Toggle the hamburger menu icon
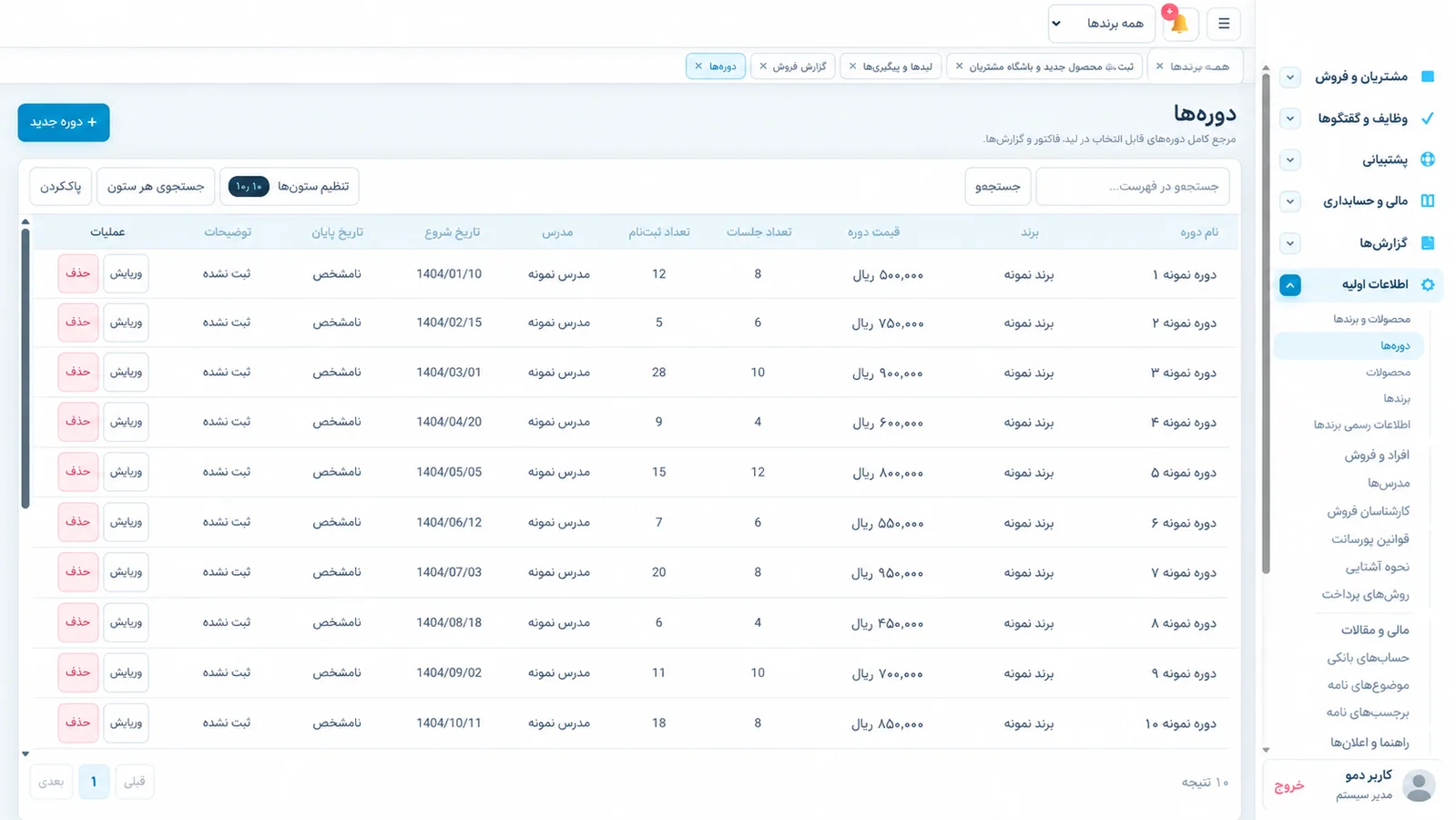Image resolution: width=1456 pixels, height=820 pixels. (1224, 24)
